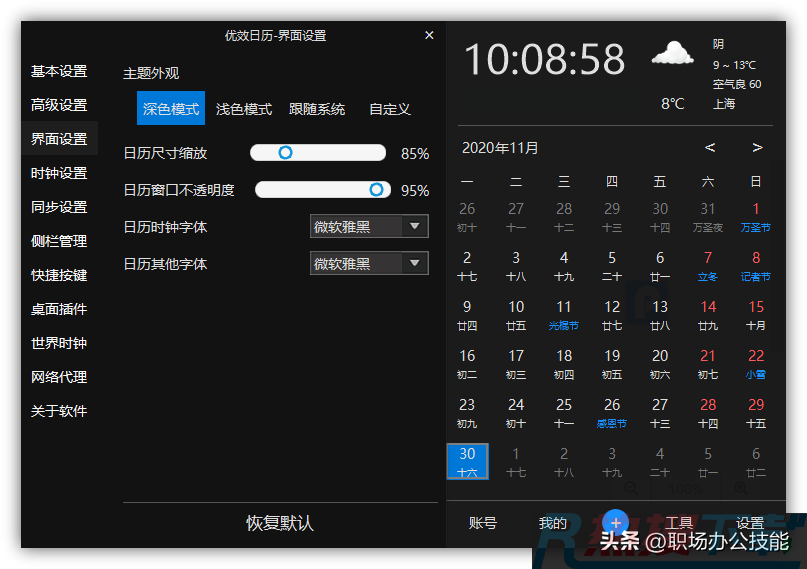Click the cloudy weather icon

click(x=673, y=53)
